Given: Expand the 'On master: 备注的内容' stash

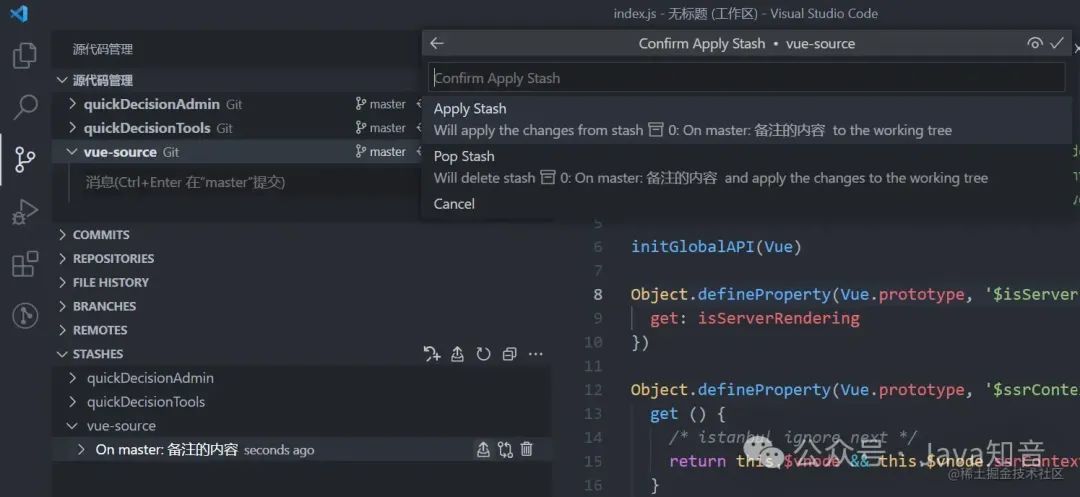Looking at the screenshot, I should [81, 450].
